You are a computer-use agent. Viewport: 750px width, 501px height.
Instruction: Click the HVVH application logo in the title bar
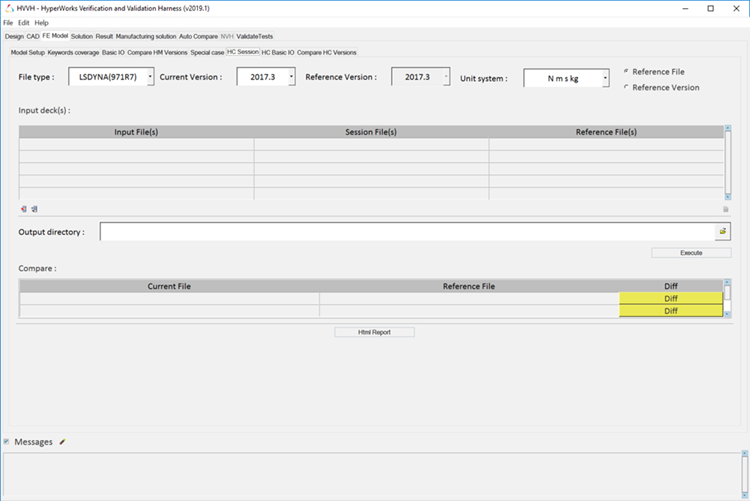[x=8, y=8]
